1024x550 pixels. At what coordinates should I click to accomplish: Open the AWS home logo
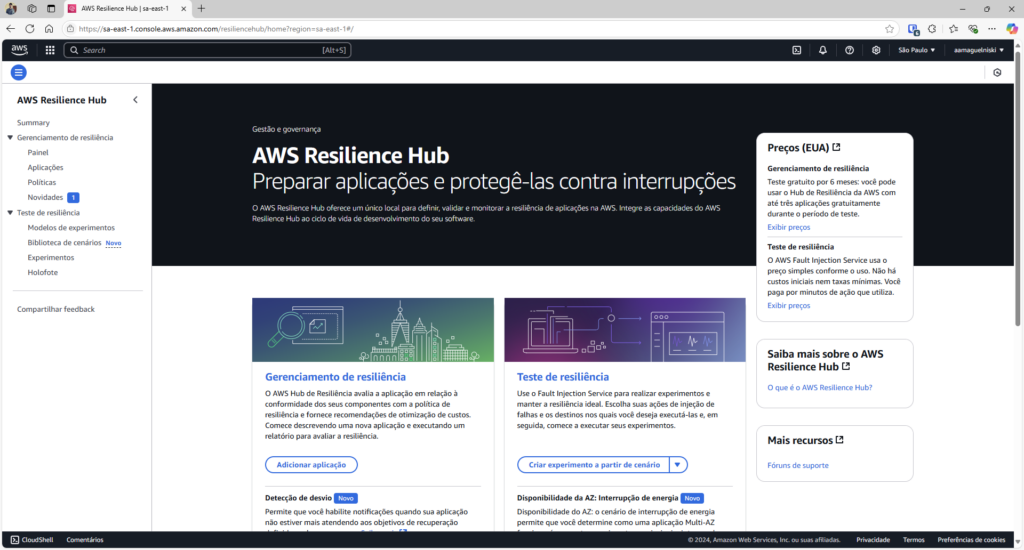pyautogui.click(x=20, y=50)
